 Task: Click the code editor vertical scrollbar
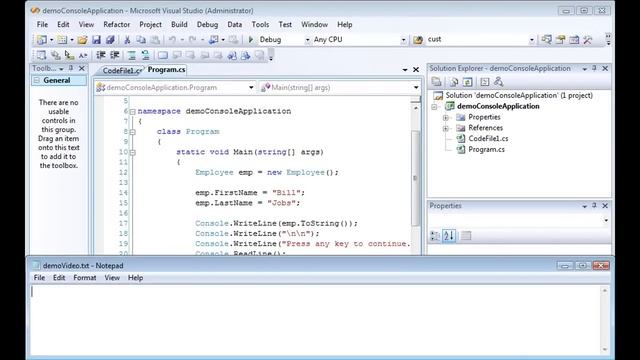(416, 178)
